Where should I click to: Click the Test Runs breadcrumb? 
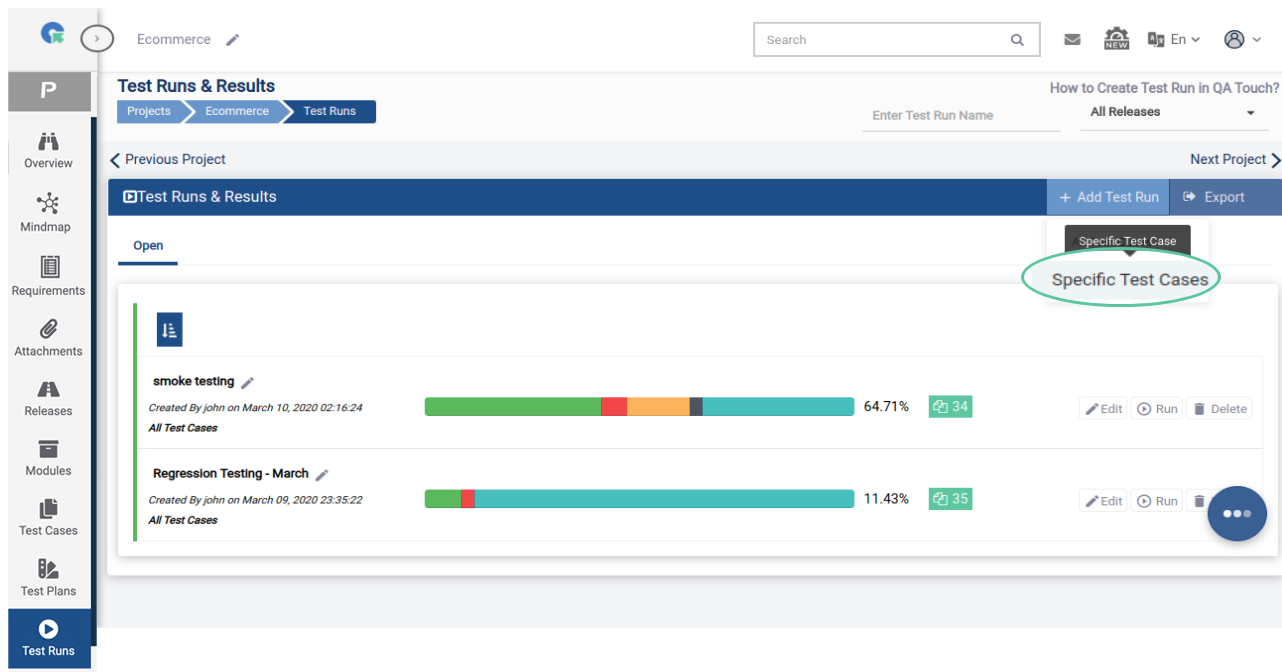[x=330, y=111]
